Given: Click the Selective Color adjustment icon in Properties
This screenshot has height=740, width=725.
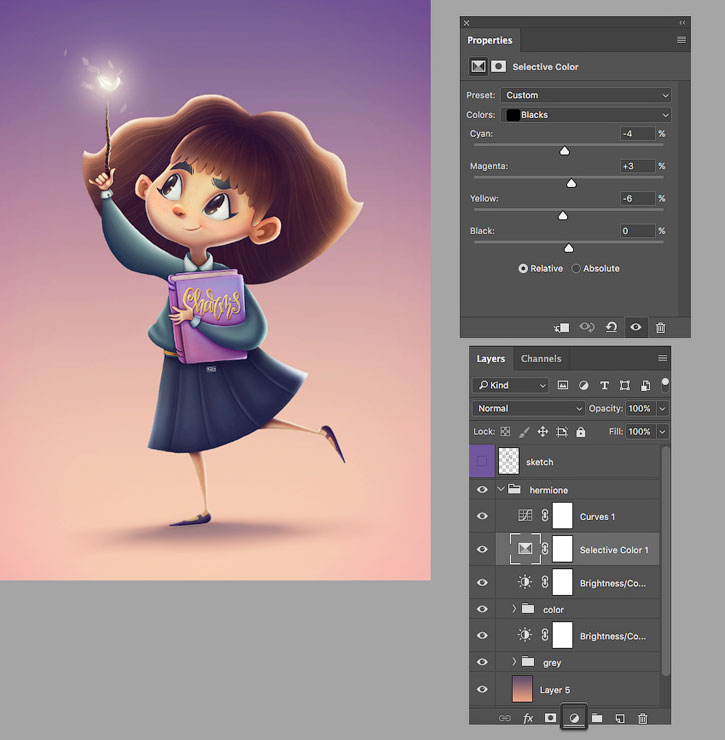Looking at the screenshot, I should coord(478,67).
